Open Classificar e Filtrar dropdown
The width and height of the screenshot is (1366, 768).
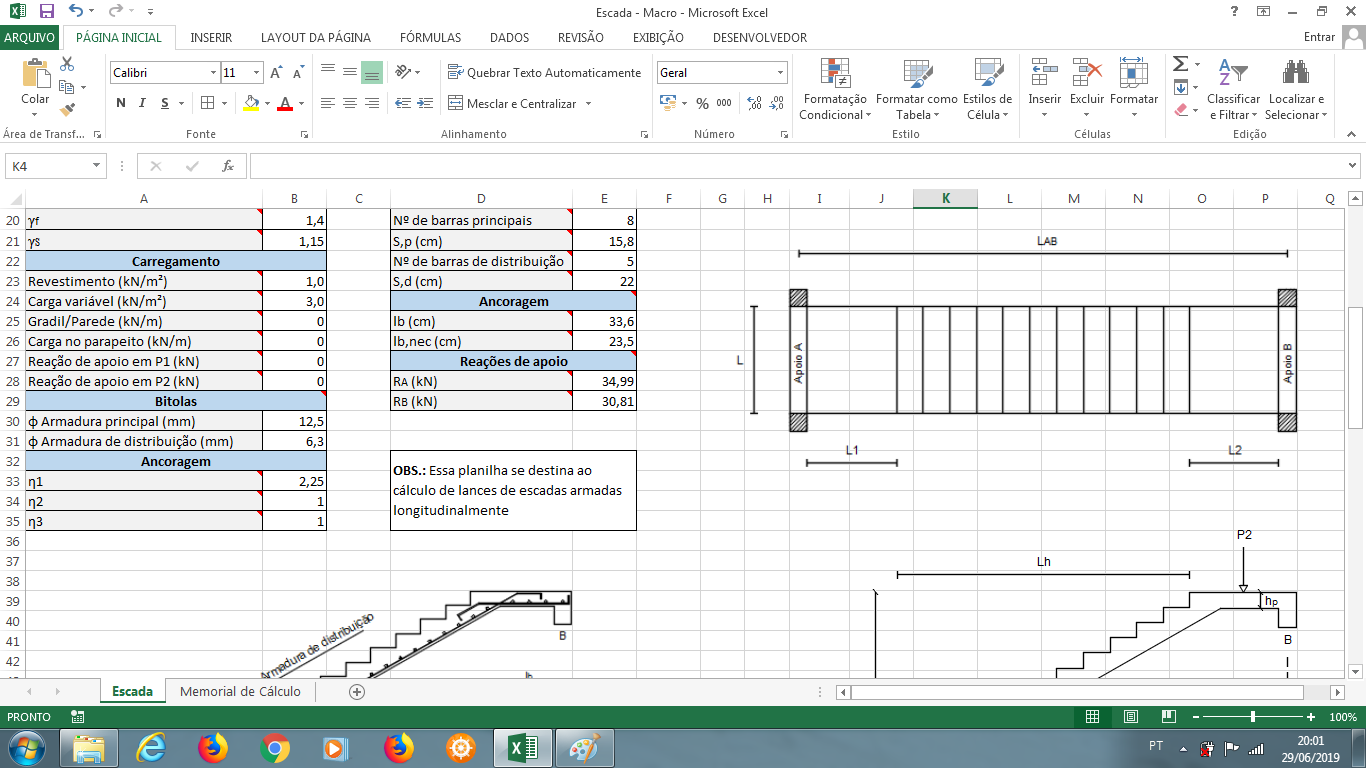point(1233,90)
